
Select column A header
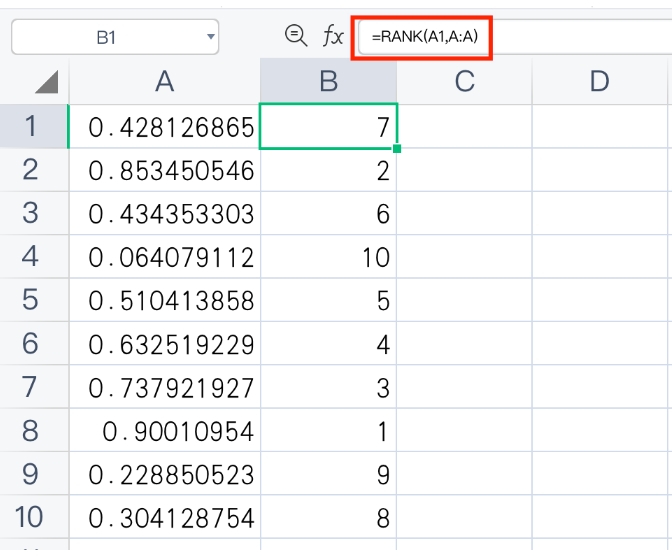coord(165,81)
